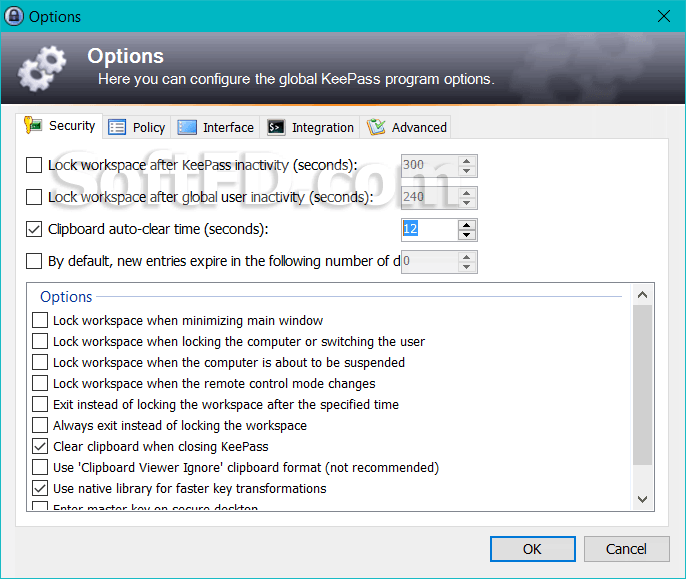Click the expiry days field showing 0
The image size is (686, 579).
pos(430,262)
